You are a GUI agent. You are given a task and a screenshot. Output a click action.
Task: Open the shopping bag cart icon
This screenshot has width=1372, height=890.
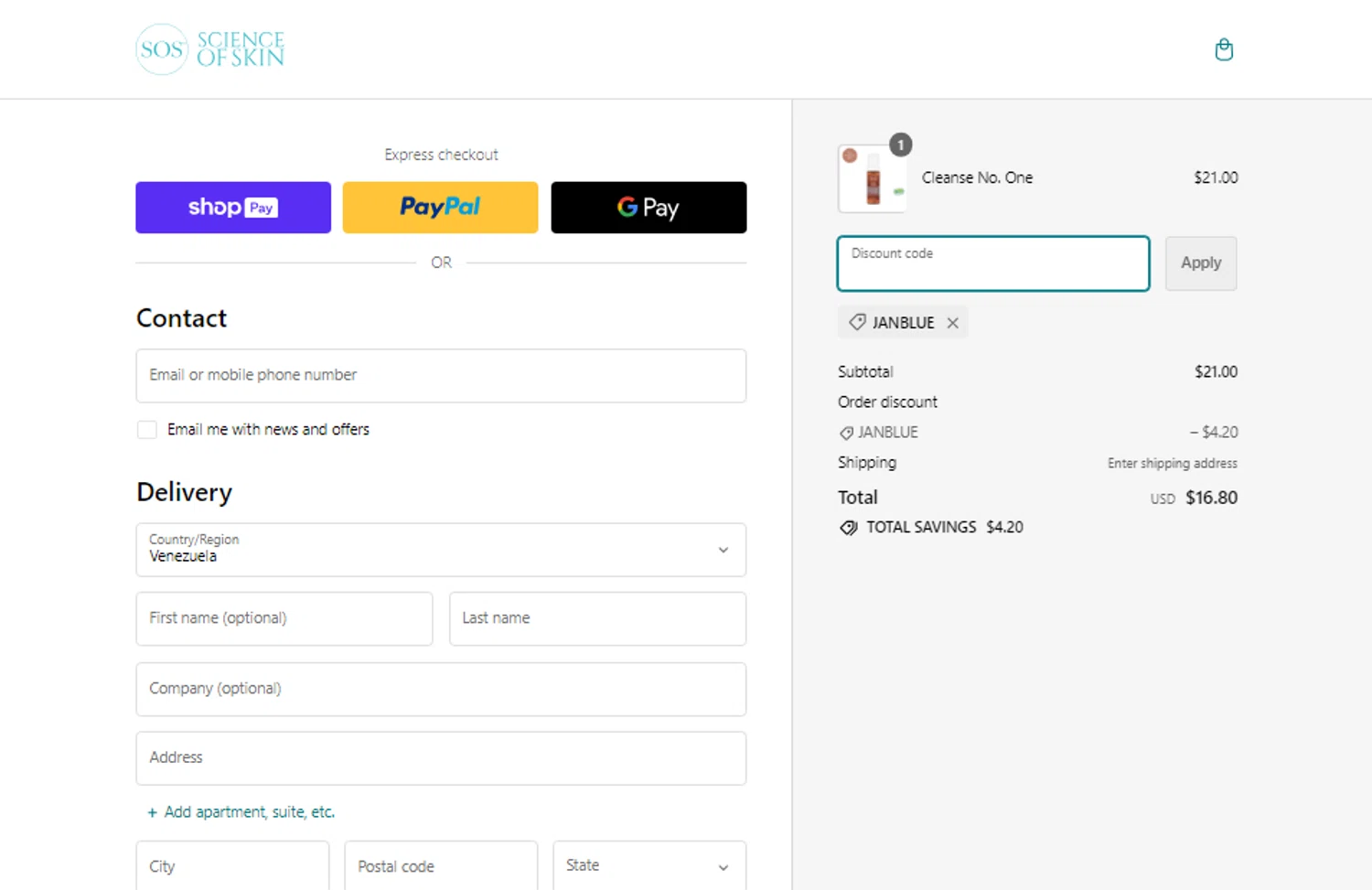point(1224,49)
